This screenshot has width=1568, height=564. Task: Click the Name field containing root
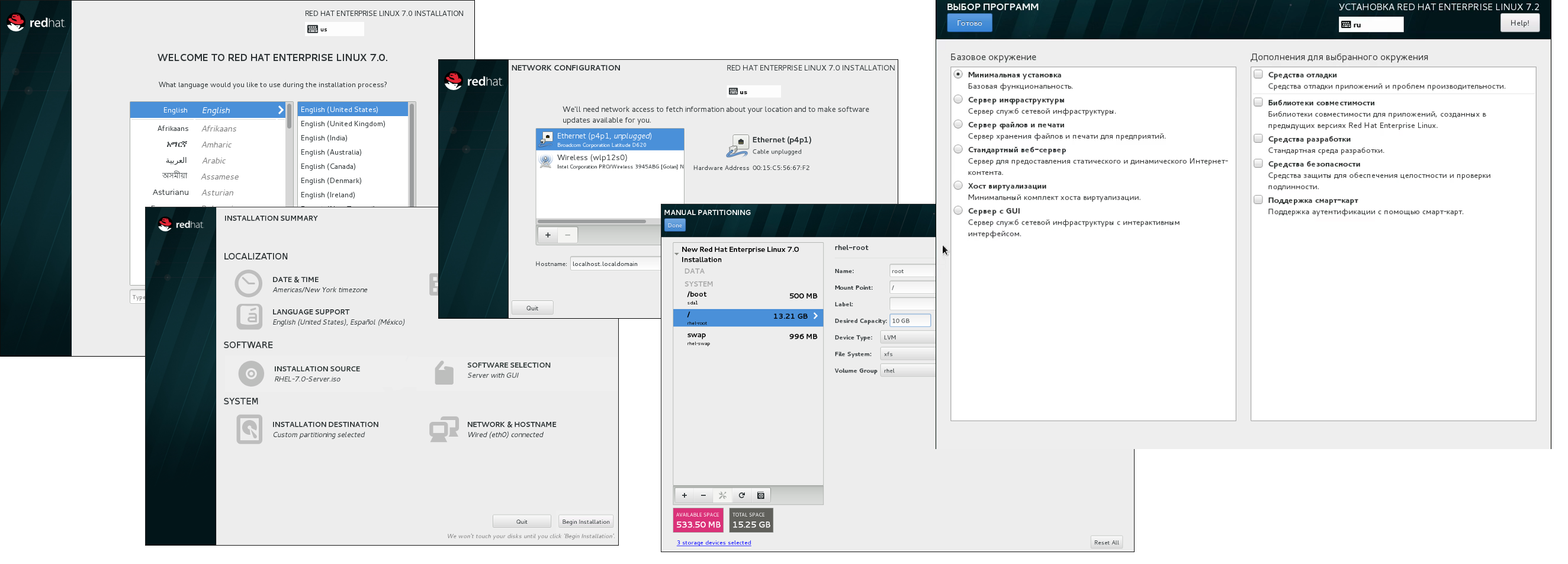coord(912,271)
